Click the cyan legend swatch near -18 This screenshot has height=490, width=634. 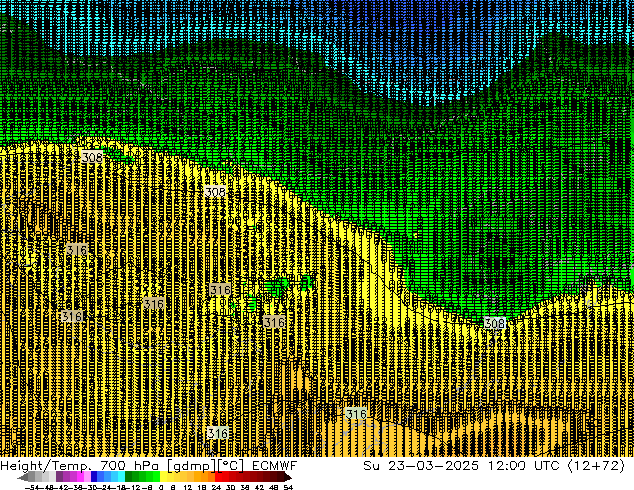coord(121,477)
